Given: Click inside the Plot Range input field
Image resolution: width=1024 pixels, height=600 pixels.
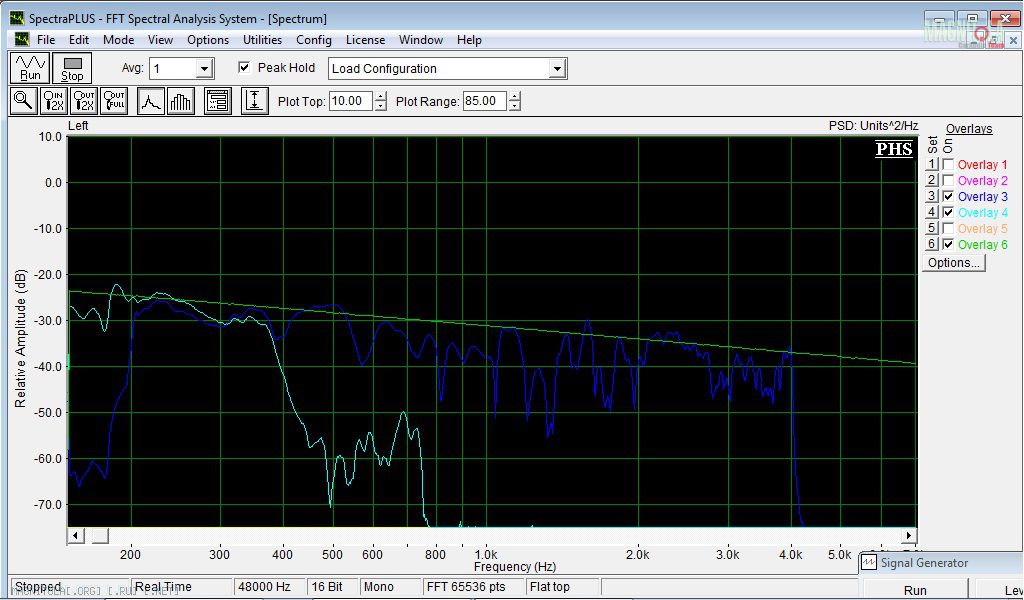Looking at the screenshot, I should click(x=484, y=101).
